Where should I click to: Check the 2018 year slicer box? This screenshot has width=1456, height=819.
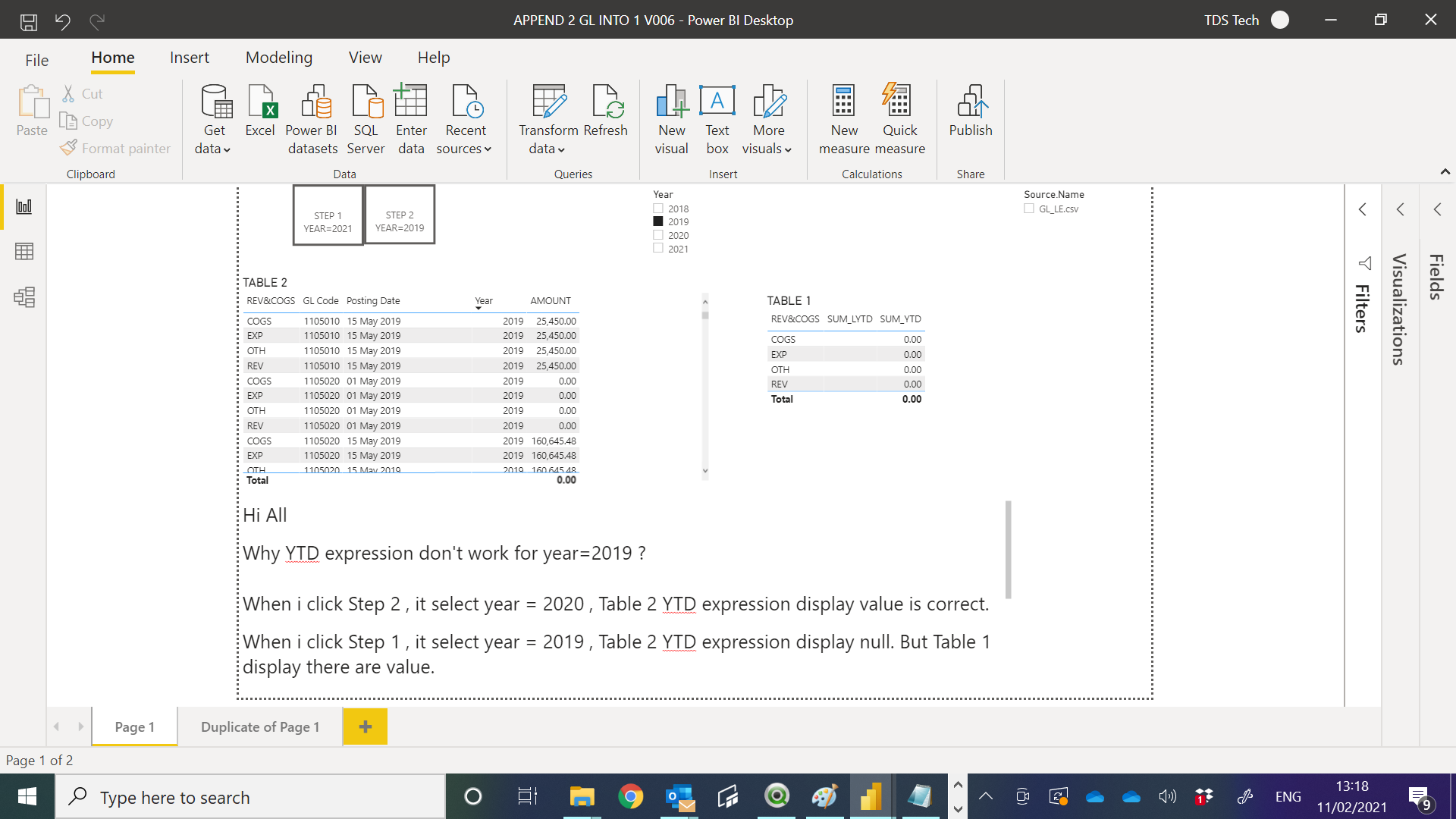coord(658,209)
